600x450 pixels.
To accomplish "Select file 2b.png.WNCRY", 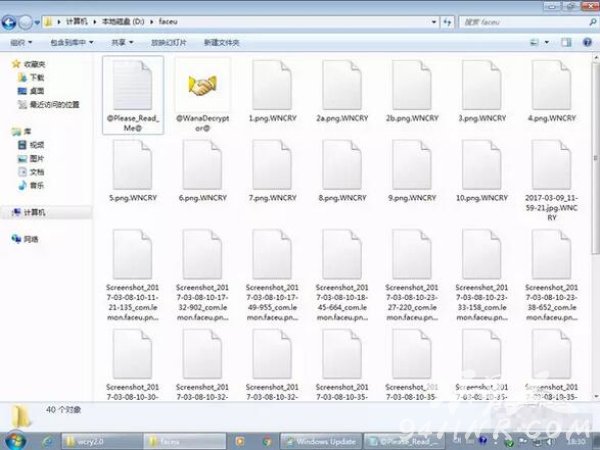I will (412, 92).
